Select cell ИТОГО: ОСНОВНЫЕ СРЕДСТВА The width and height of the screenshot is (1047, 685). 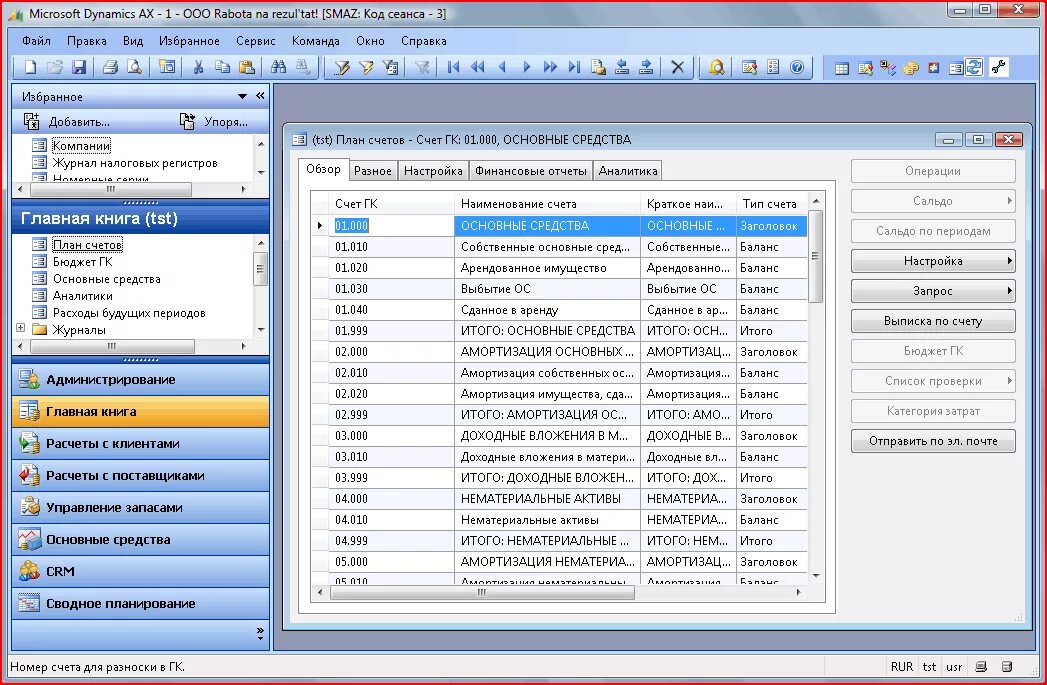[548, 331]
